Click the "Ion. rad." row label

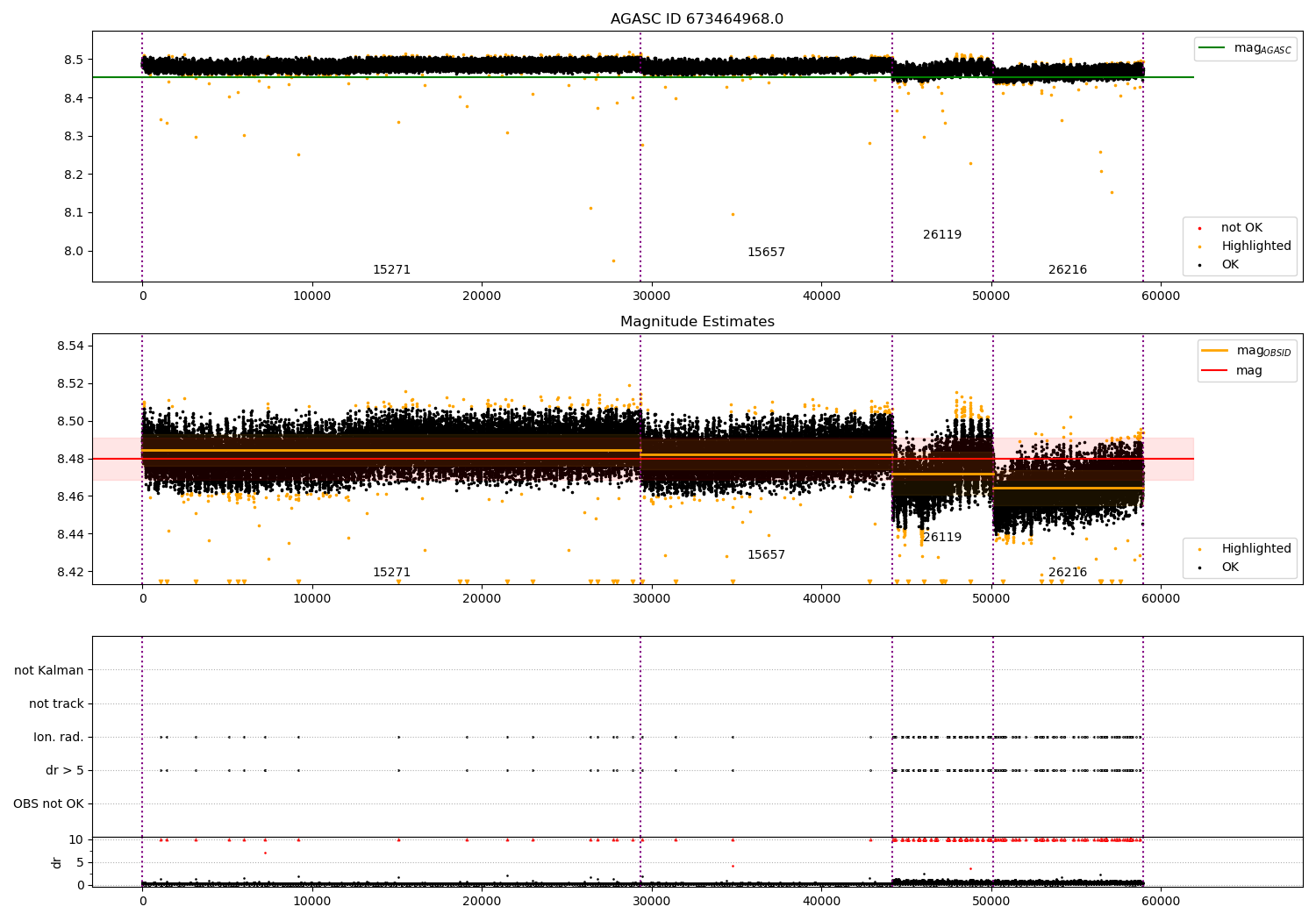click(x=59, y=737)
